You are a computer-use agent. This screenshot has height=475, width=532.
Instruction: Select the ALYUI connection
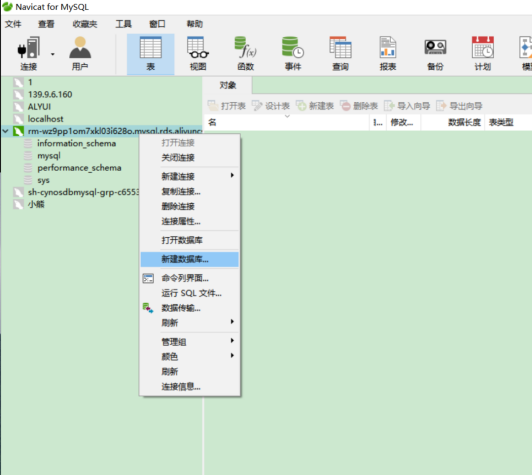coord(39,107)
